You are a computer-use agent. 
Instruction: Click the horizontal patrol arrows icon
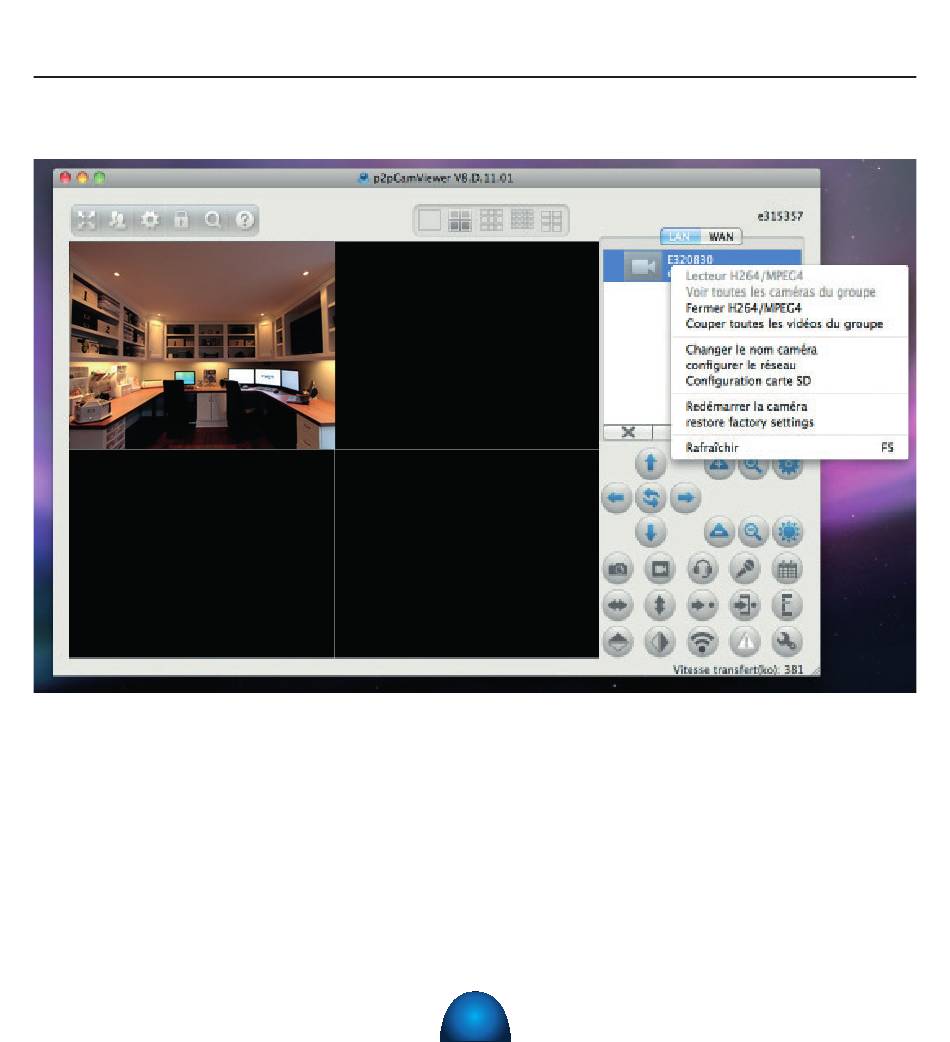click(618, 605)
